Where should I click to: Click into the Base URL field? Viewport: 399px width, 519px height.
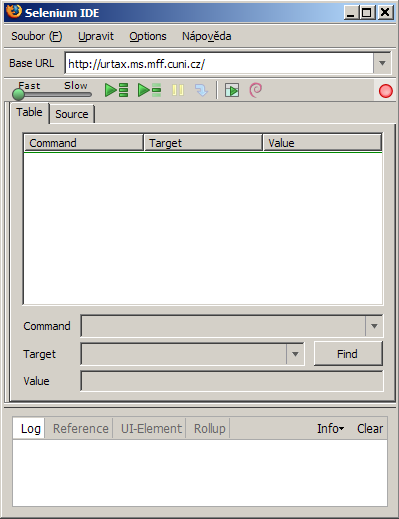click(219, 63)
